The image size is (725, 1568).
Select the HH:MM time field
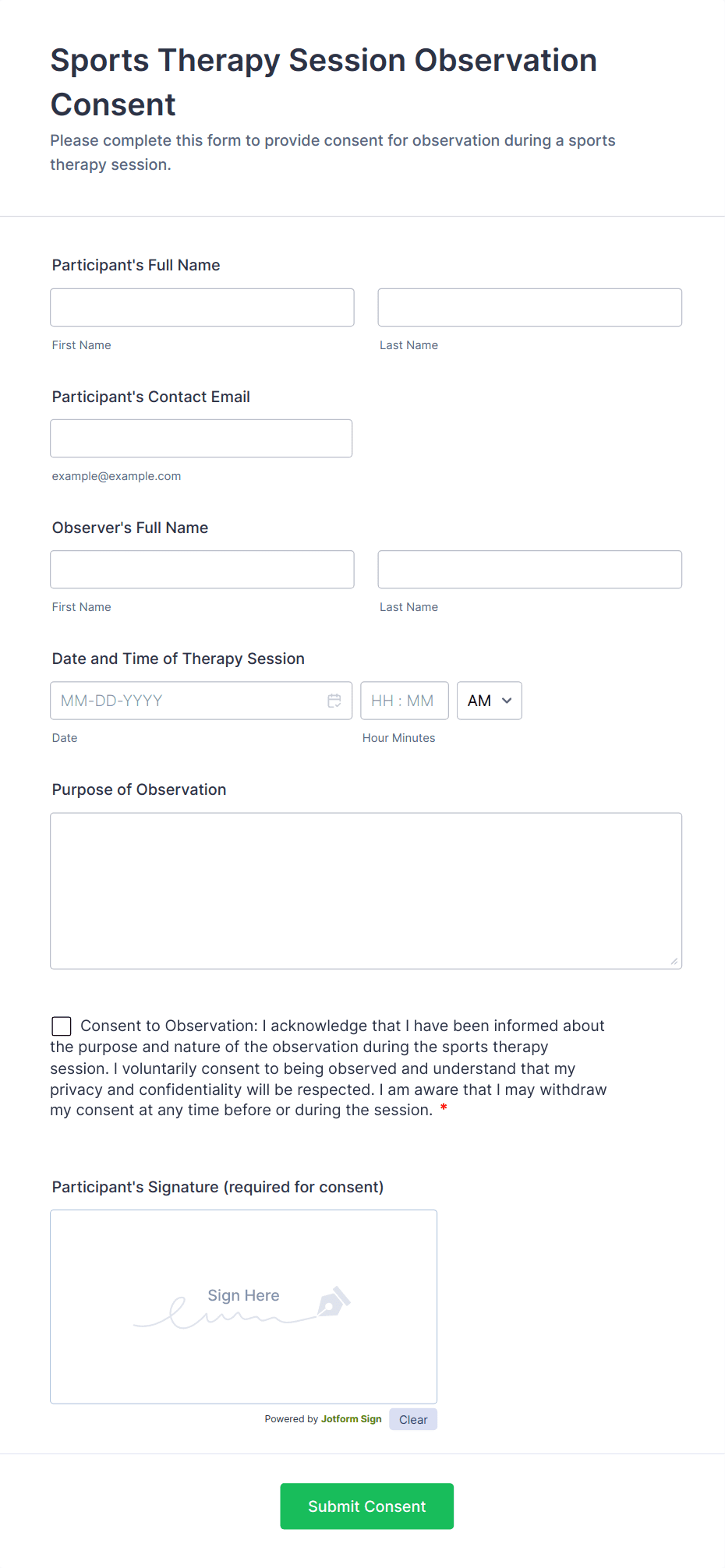point(405,701)
